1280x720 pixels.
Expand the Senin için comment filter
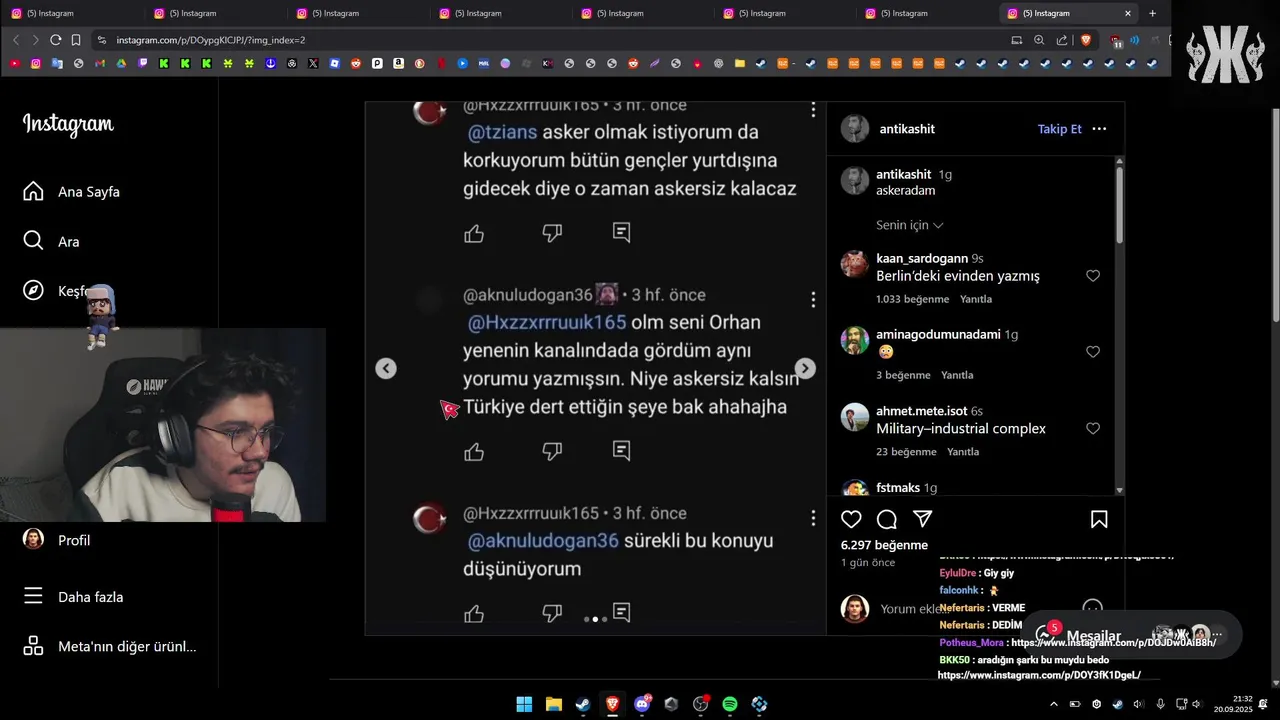click(x=909, y=225)
